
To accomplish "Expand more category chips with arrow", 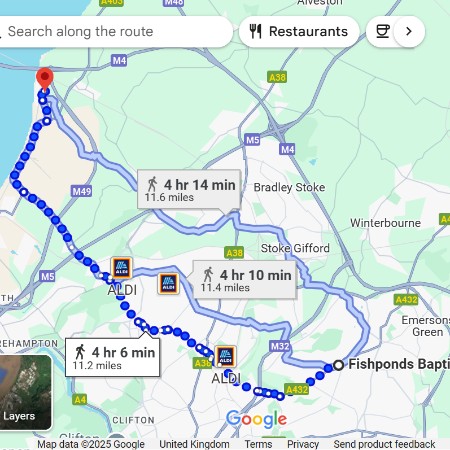I will (x=409, y=31).
